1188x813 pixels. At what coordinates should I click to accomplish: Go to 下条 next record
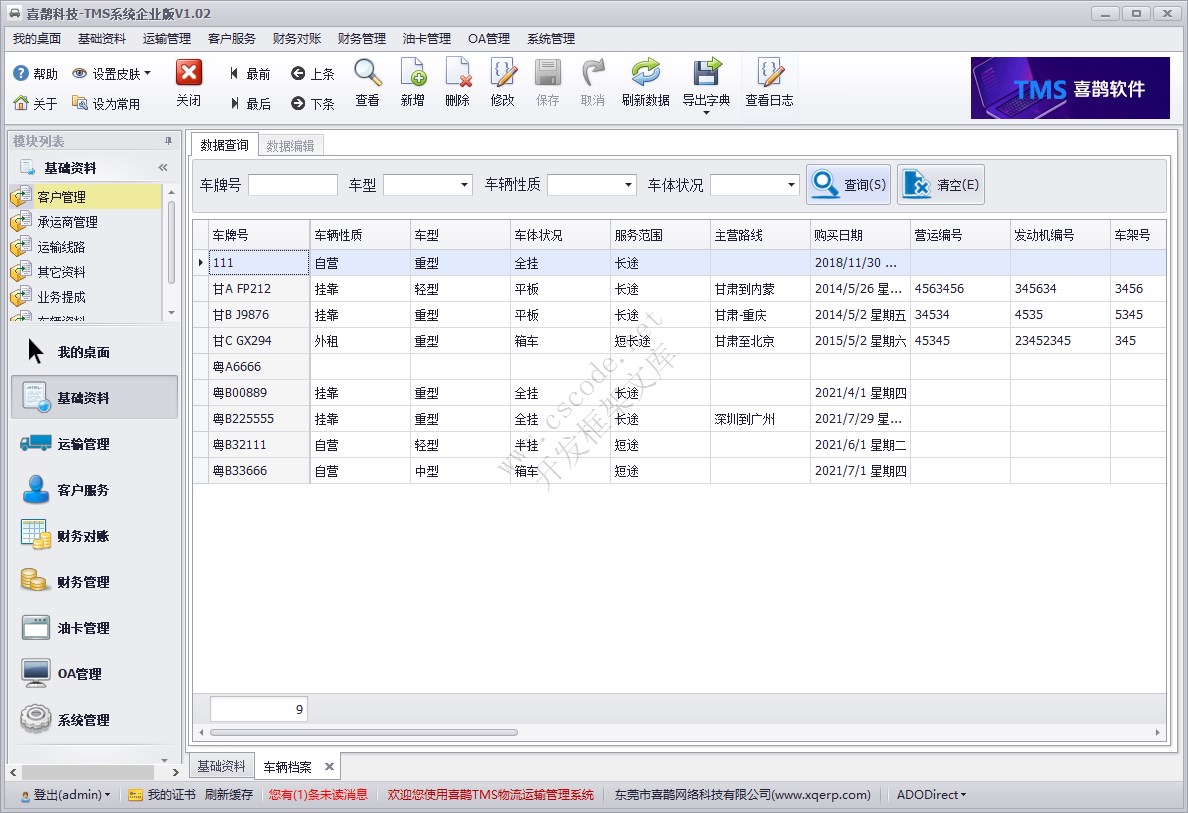pyautogui.click(x=312, y=103)
